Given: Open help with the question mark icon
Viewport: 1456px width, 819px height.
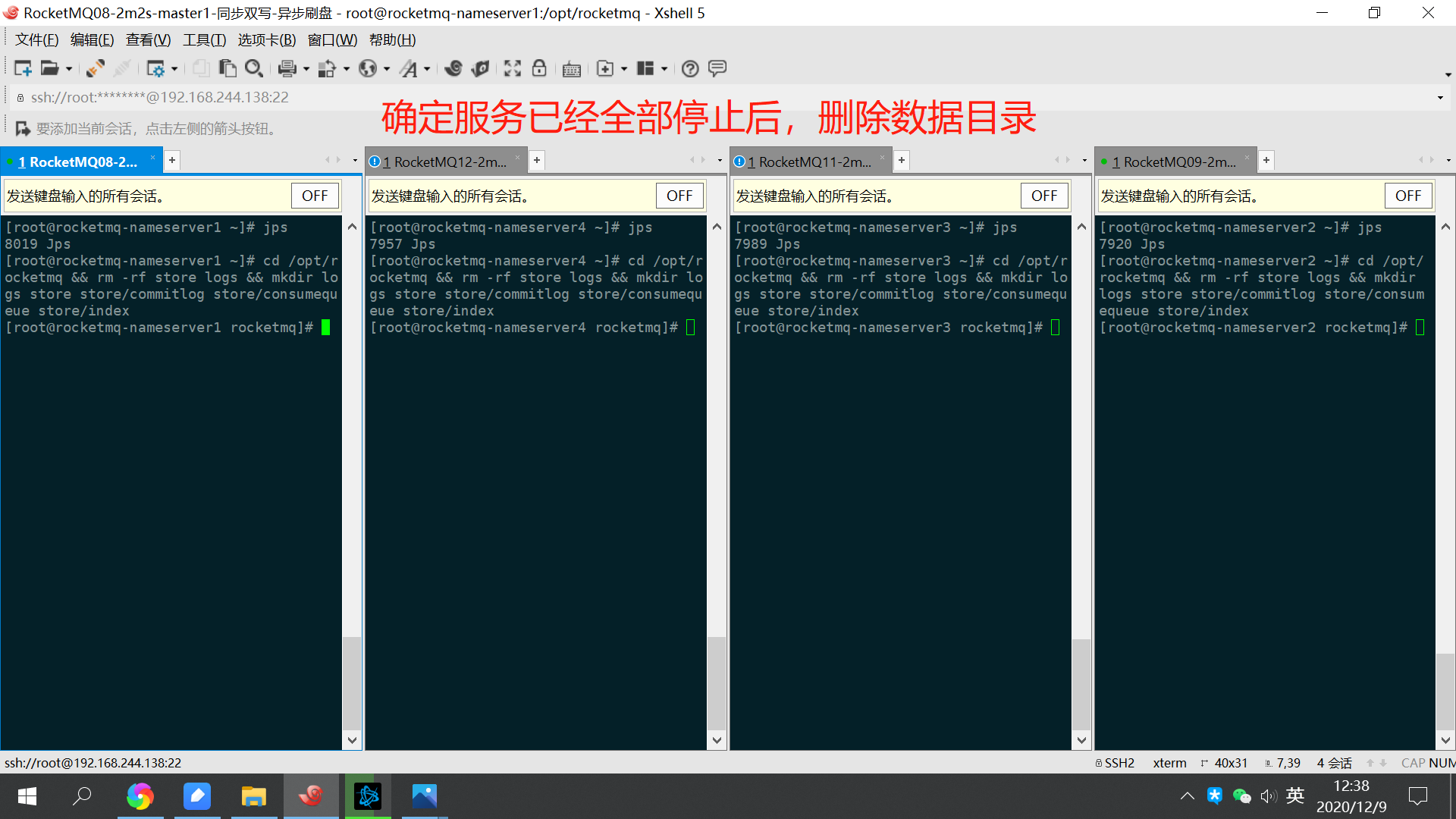Looking at the screenshot, I should 690,68.
